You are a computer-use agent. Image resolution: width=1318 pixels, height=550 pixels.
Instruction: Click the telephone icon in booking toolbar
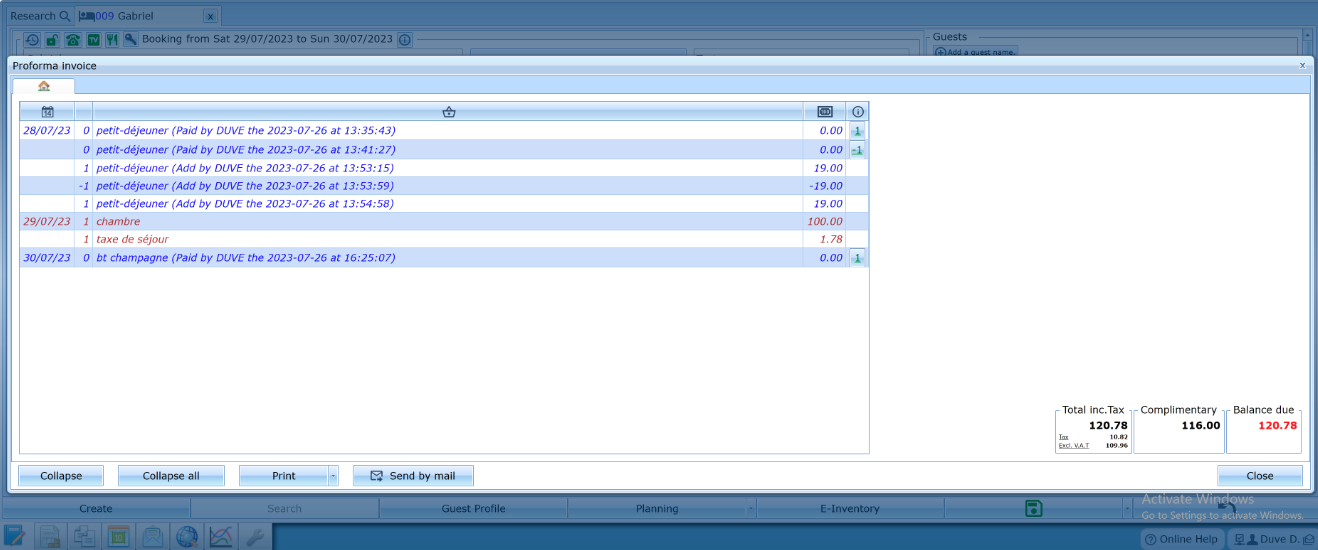(x=72, y=40)
